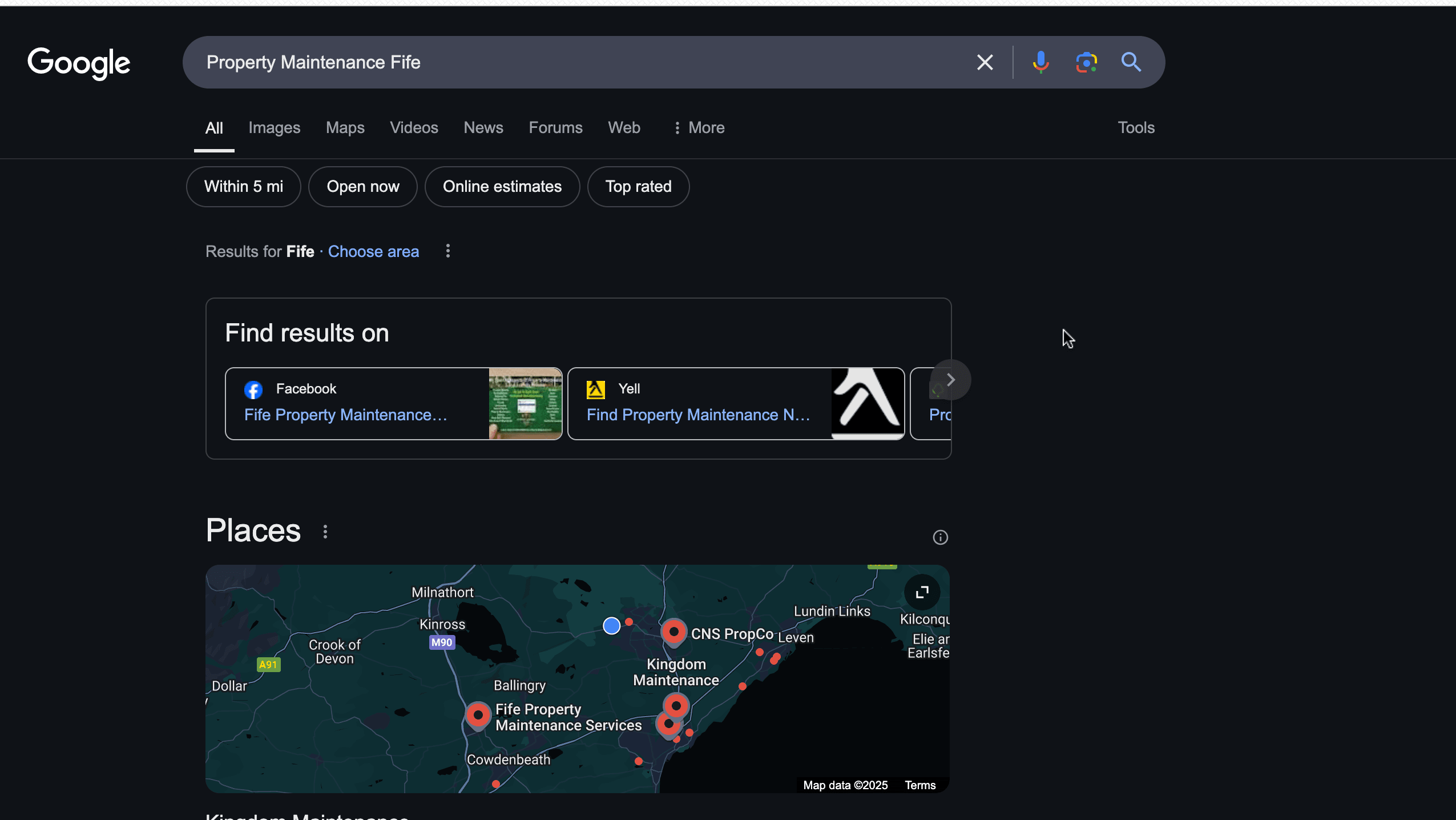Click the Cowdenbeath label on map
The image size is (1456, 820).
coord(509,760)
